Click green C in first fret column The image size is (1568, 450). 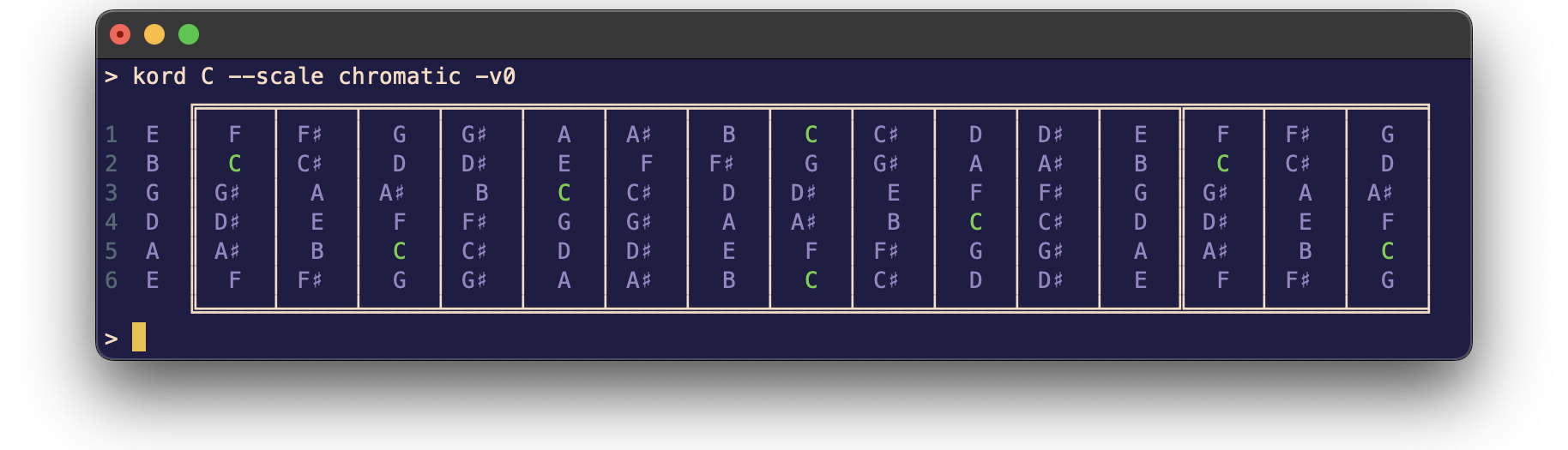235,164
